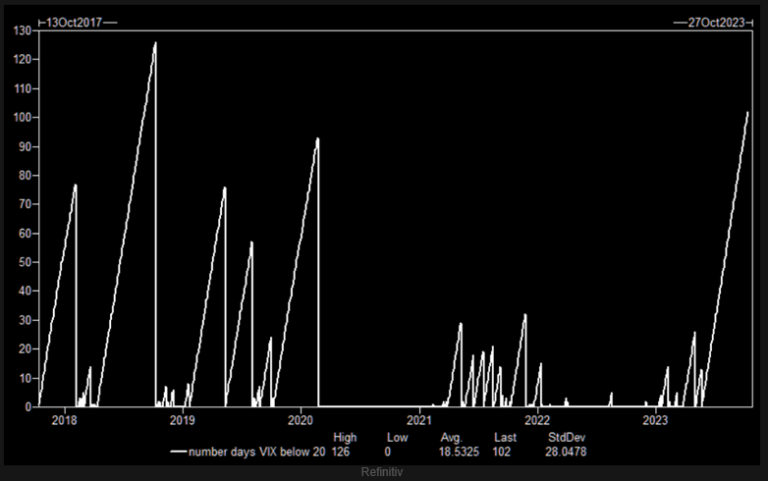Select the 2020 x-axis year marker
Screen dimensions: 768x481
click(301, 421)
